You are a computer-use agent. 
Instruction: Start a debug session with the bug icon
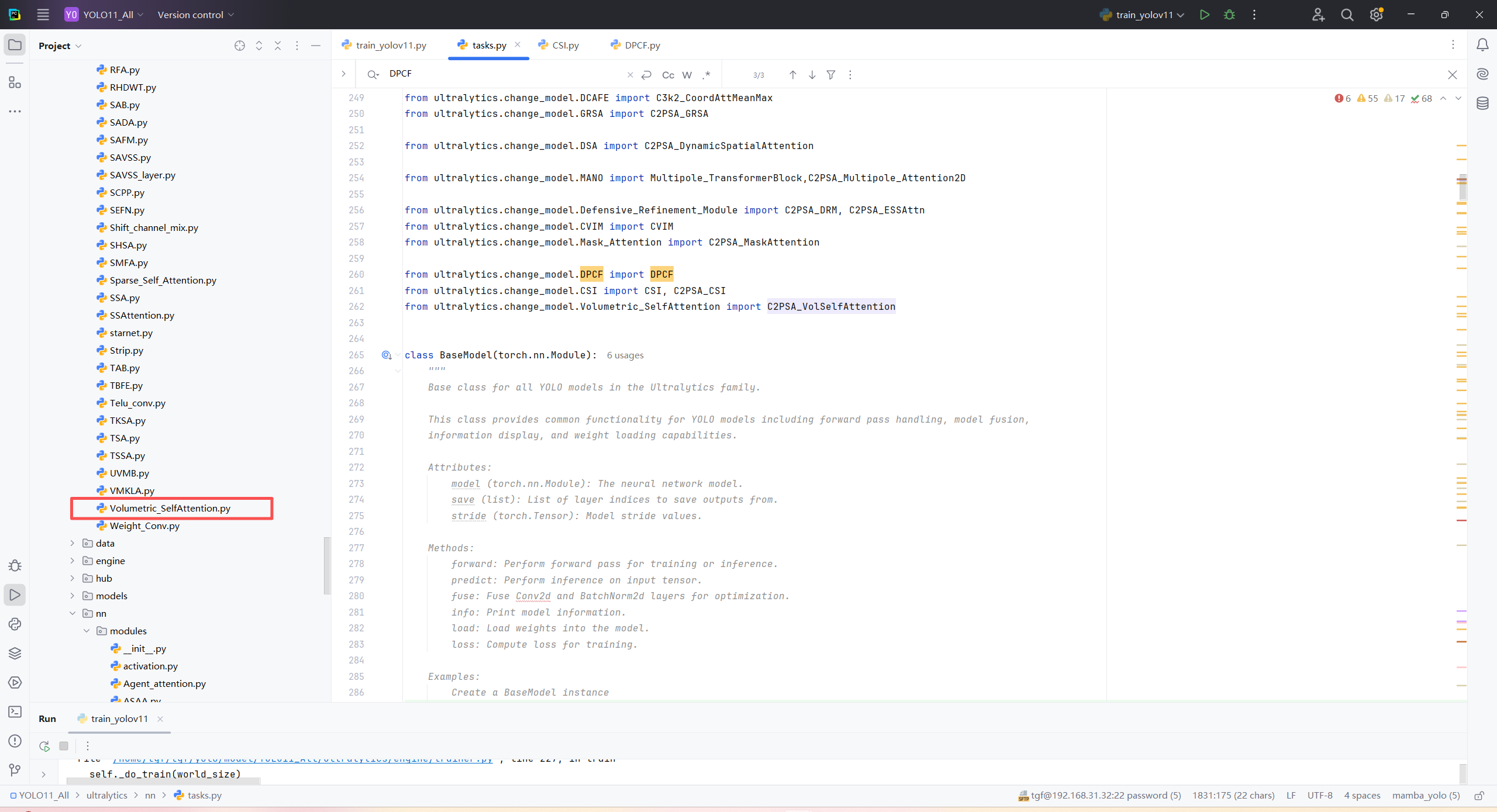click(x=1229, y=15)
